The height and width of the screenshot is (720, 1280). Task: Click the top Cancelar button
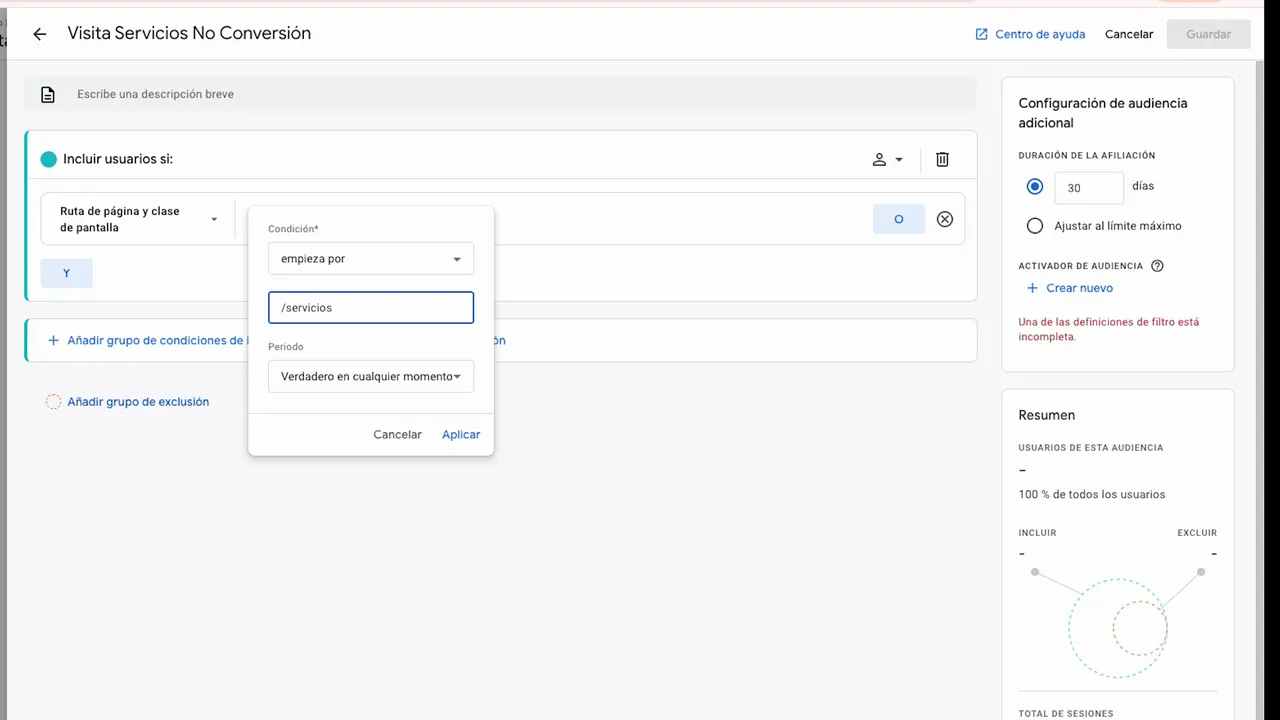(1129, 34)
